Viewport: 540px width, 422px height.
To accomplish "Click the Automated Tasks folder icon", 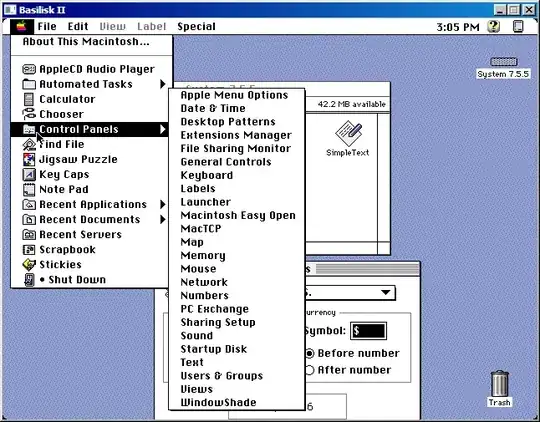I will pyautogui.click(x=29, y=84).
